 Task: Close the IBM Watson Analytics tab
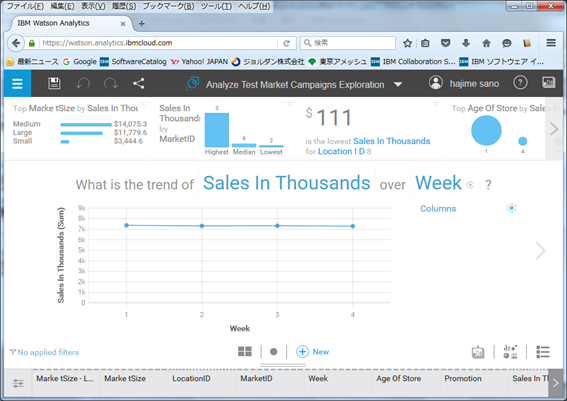(123, 24)
